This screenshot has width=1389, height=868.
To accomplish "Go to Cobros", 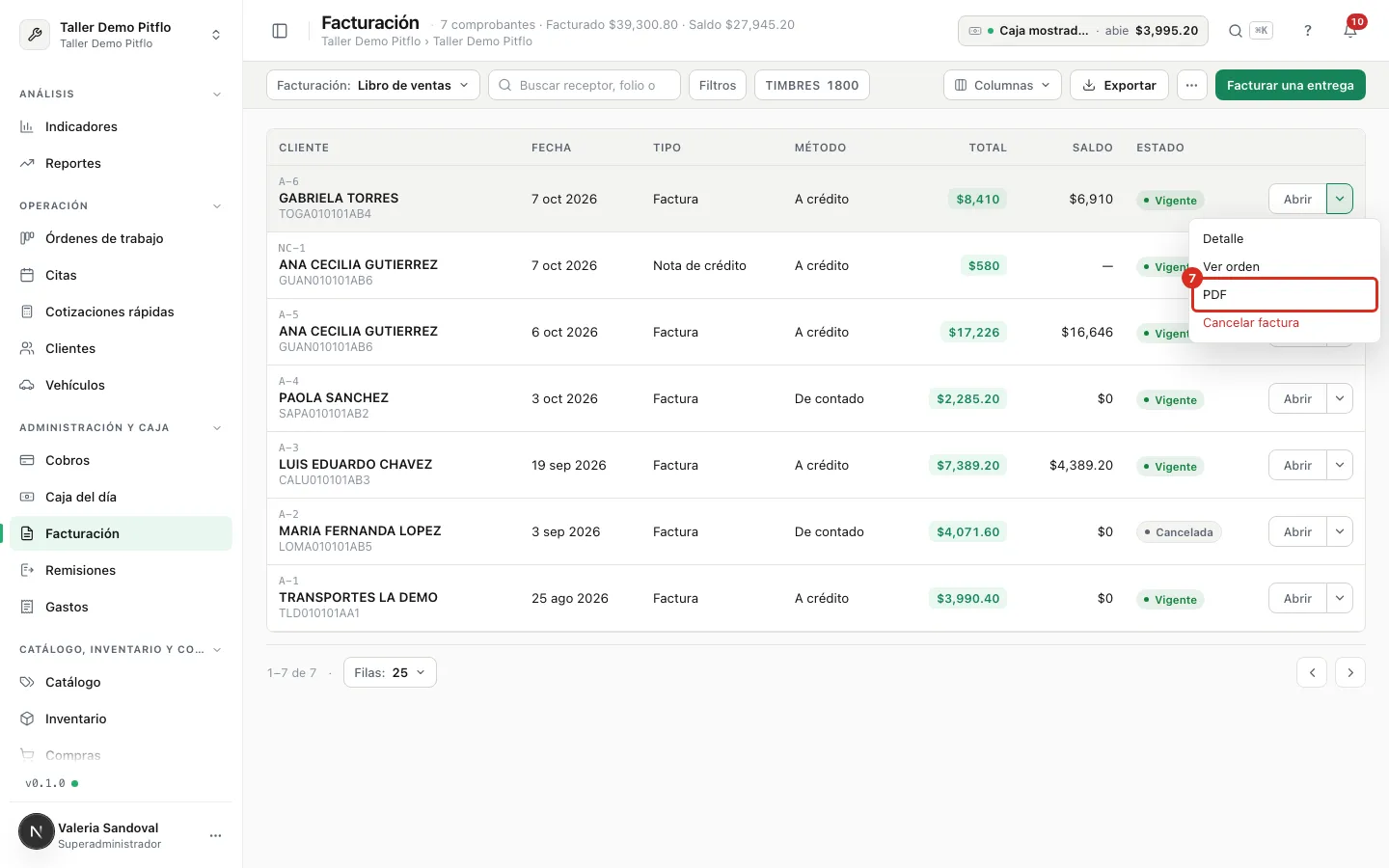I will (121, 460).
